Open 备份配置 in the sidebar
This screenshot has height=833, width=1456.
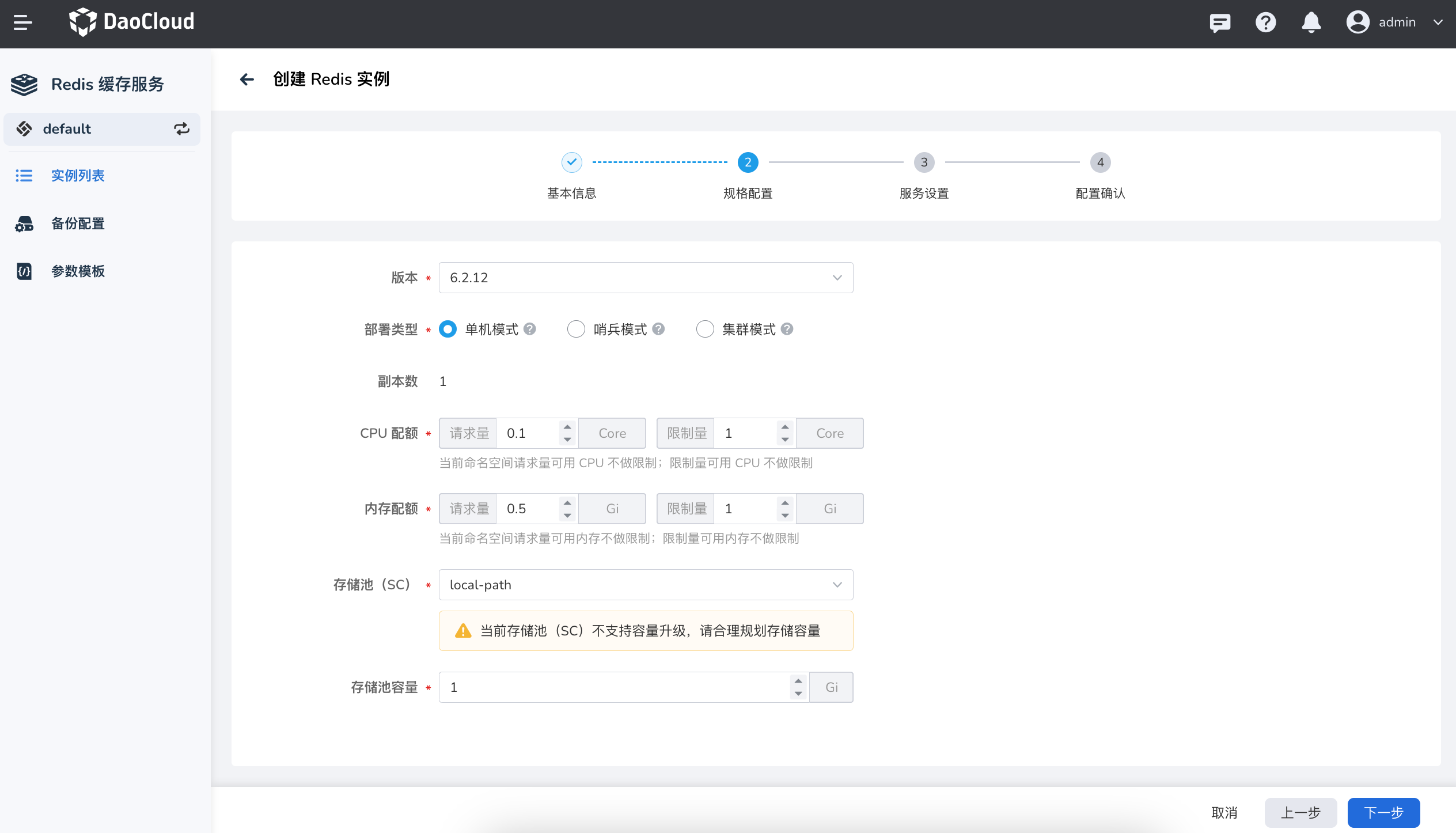tap(78, 224)
